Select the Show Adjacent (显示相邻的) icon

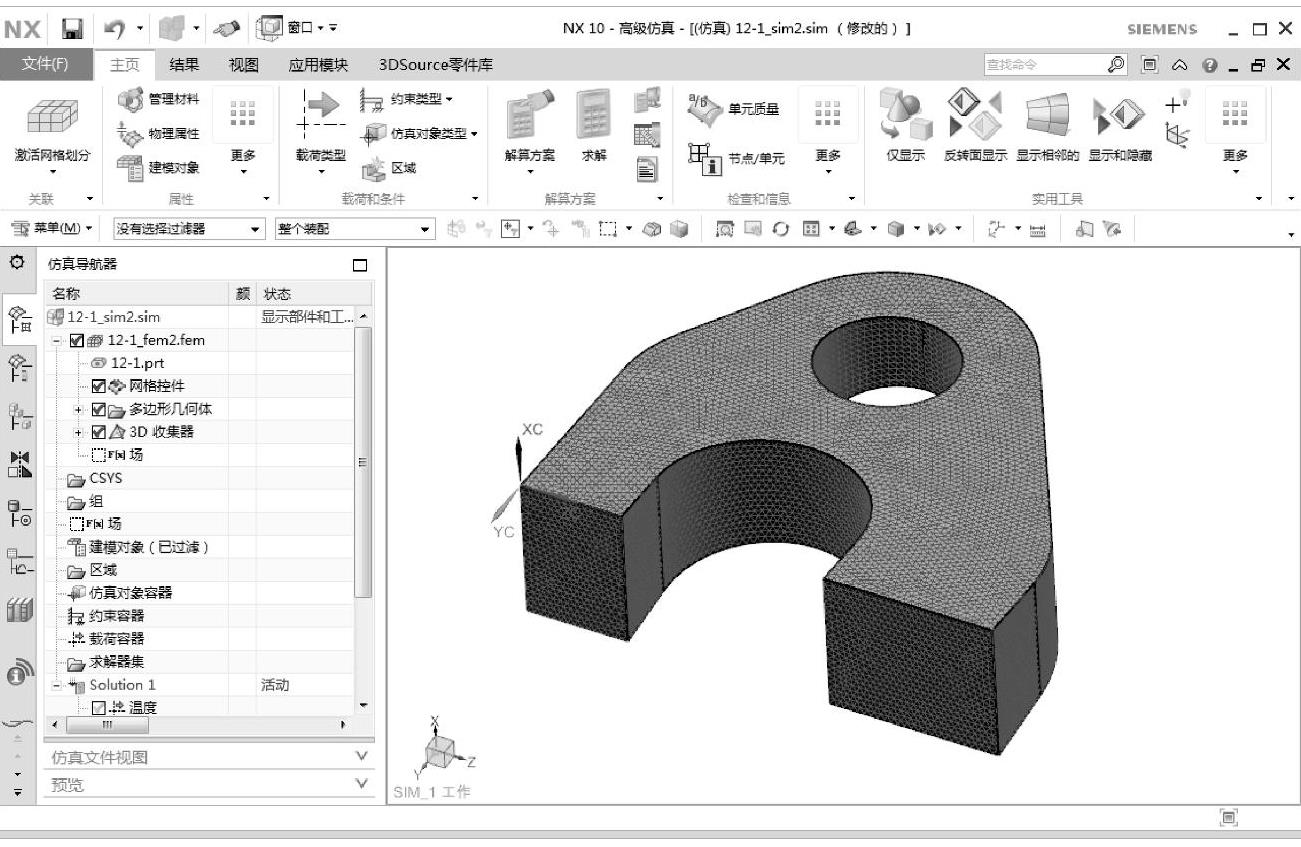coord(1047,115)
